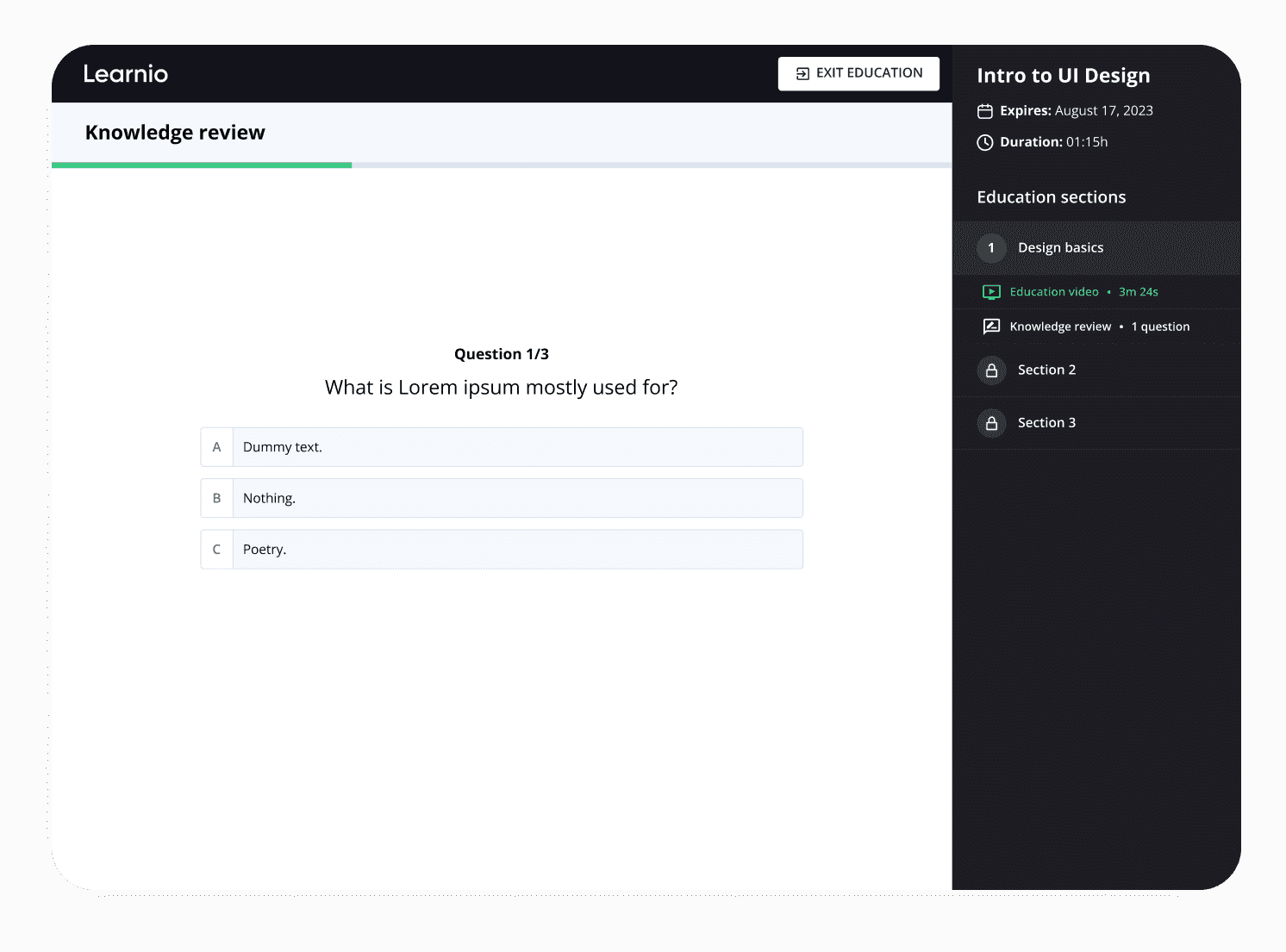The height and width of the screenshot is (952, 1286).
Task: Select the locked Section 2 row
Action: pos(1096,370)
